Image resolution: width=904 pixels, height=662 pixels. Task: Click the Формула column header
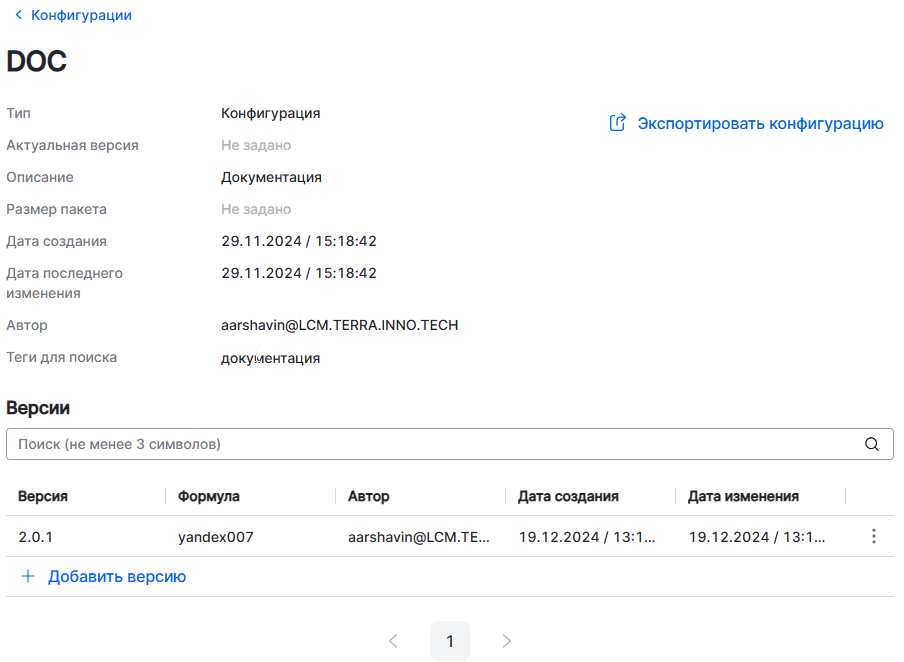coord(209,496)
